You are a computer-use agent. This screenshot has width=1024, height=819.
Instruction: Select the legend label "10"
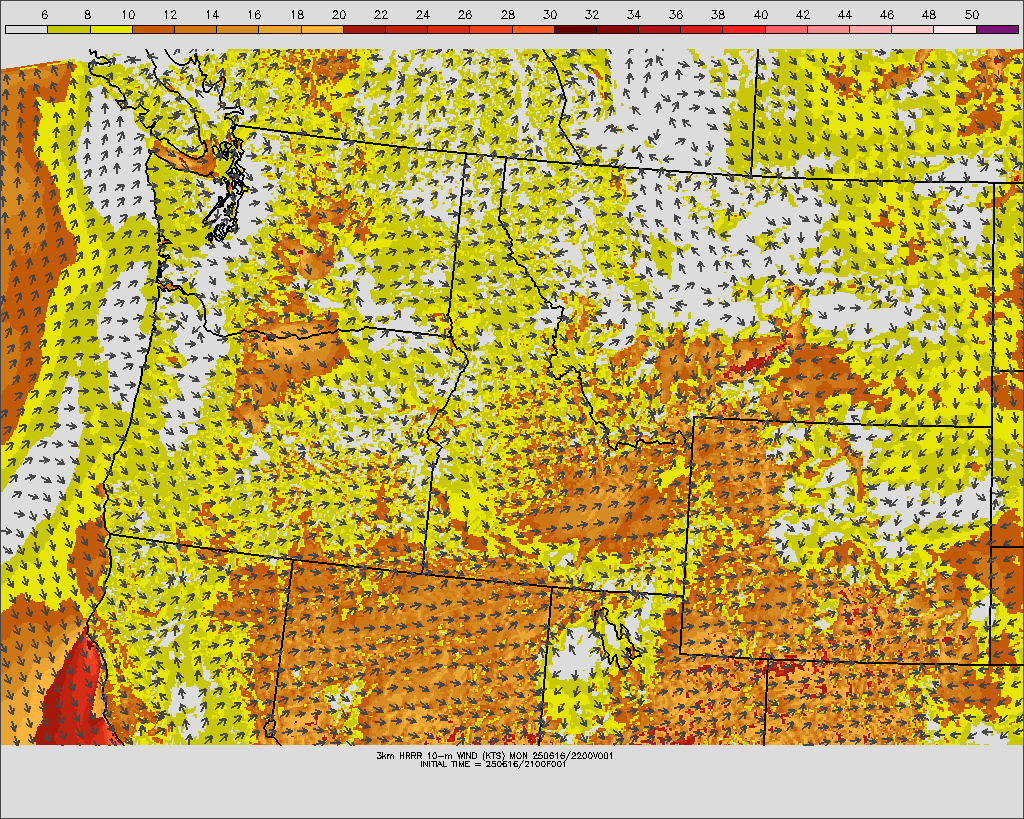[128, 14]
